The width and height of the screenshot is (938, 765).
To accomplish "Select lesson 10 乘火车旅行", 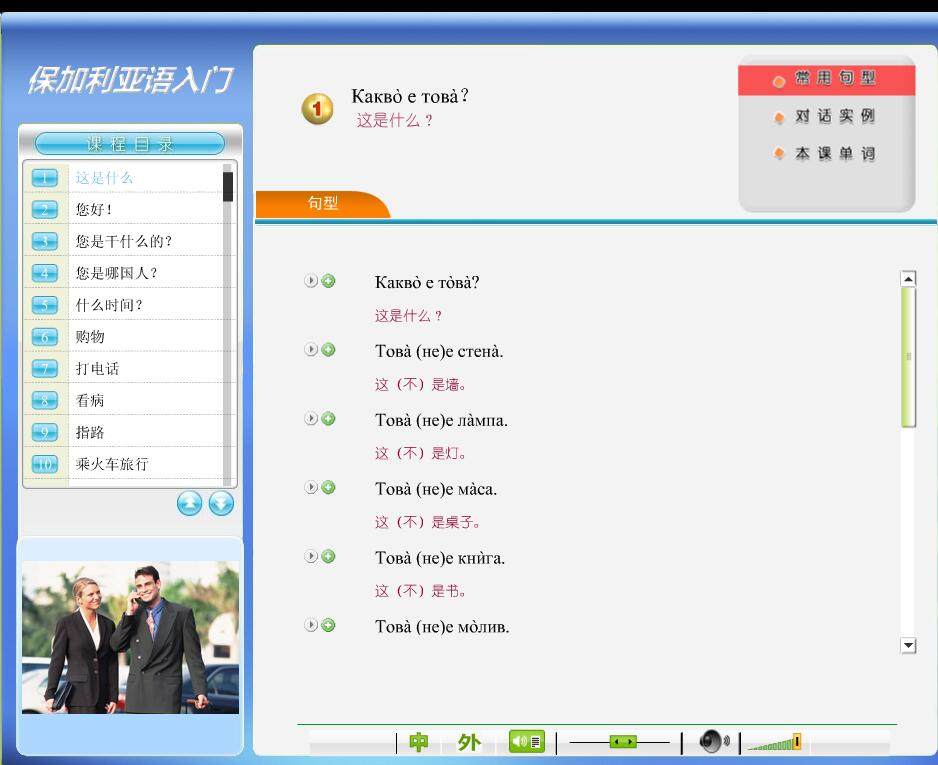I will (x=111, y=464).
